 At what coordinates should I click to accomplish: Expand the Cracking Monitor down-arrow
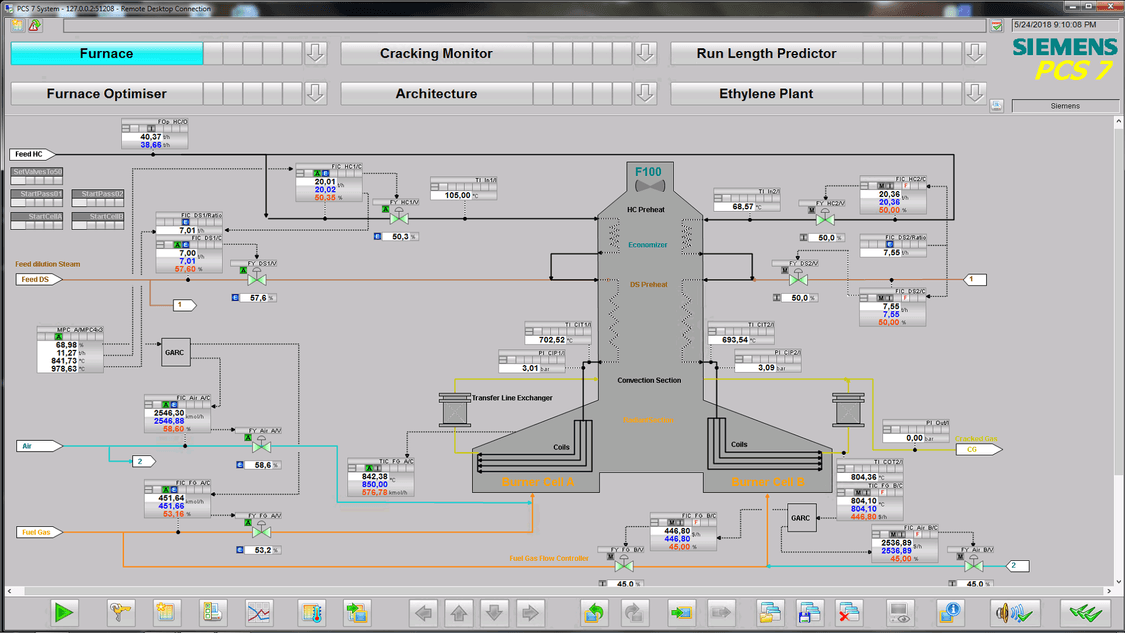(x=645, y=53)
